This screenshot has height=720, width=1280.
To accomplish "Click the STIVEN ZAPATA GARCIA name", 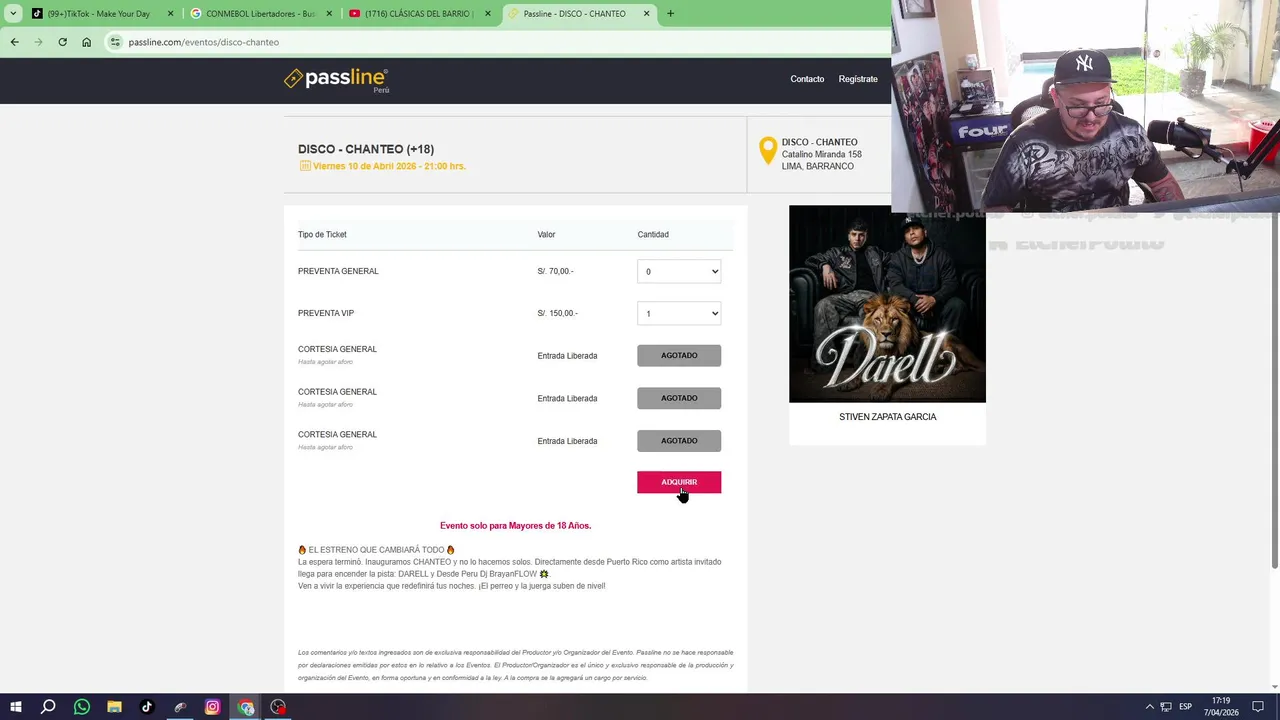I will pos(888,417).
